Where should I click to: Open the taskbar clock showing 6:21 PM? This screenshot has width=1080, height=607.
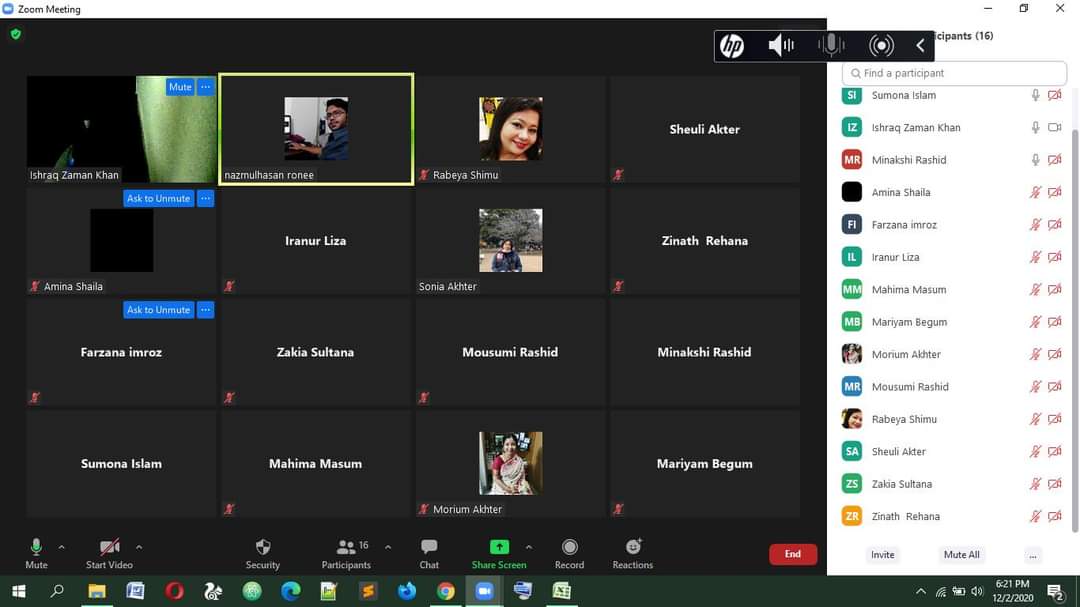coord(1012,591)
